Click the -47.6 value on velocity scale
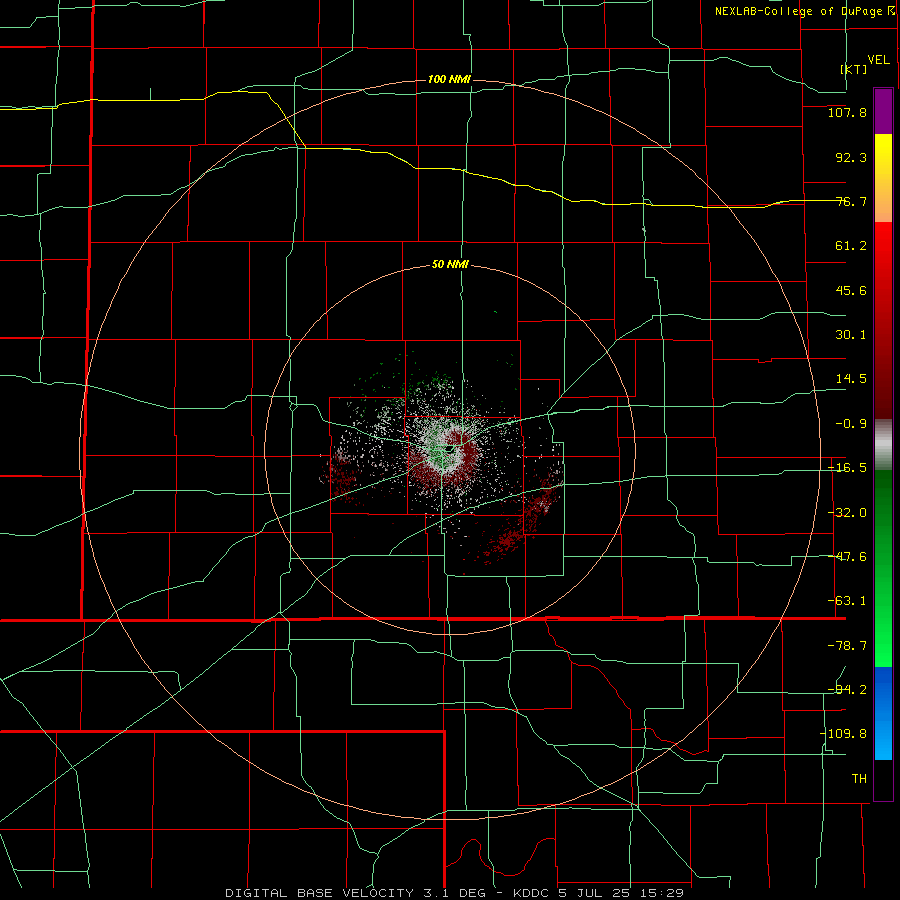Screen dimensions: 900x900 pyautogui.click(x=847, y=557)
